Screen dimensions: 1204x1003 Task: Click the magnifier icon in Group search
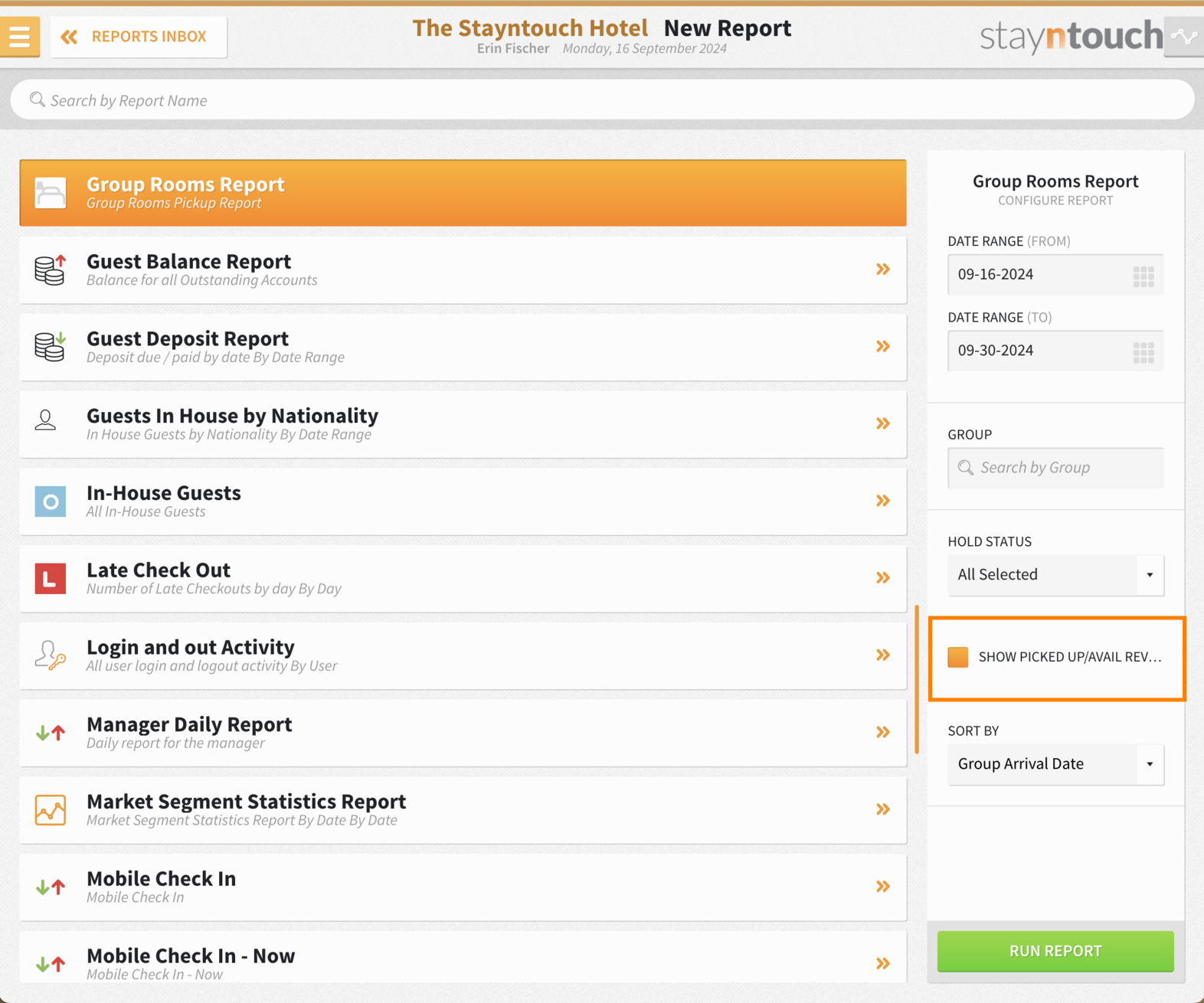[966, 467]
